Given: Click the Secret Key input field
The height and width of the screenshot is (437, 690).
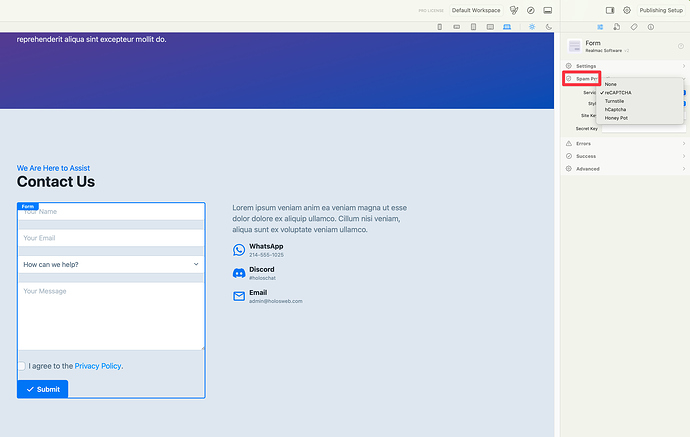Looking at the screenshot, I should click(x=644, y=129).
